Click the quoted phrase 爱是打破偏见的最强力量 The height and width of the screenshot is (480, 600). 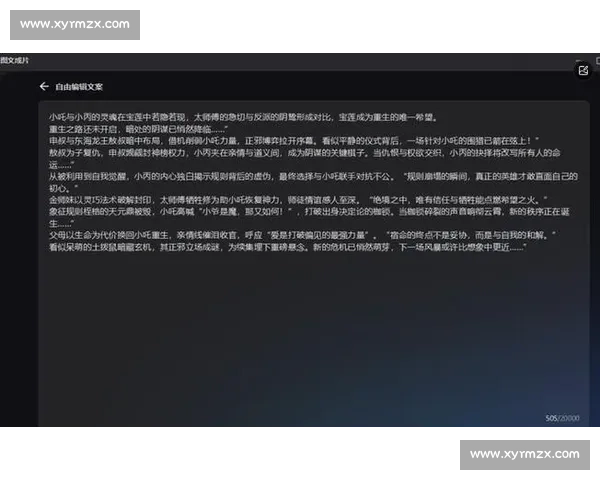pyautogui.click(x=311, y=235)
